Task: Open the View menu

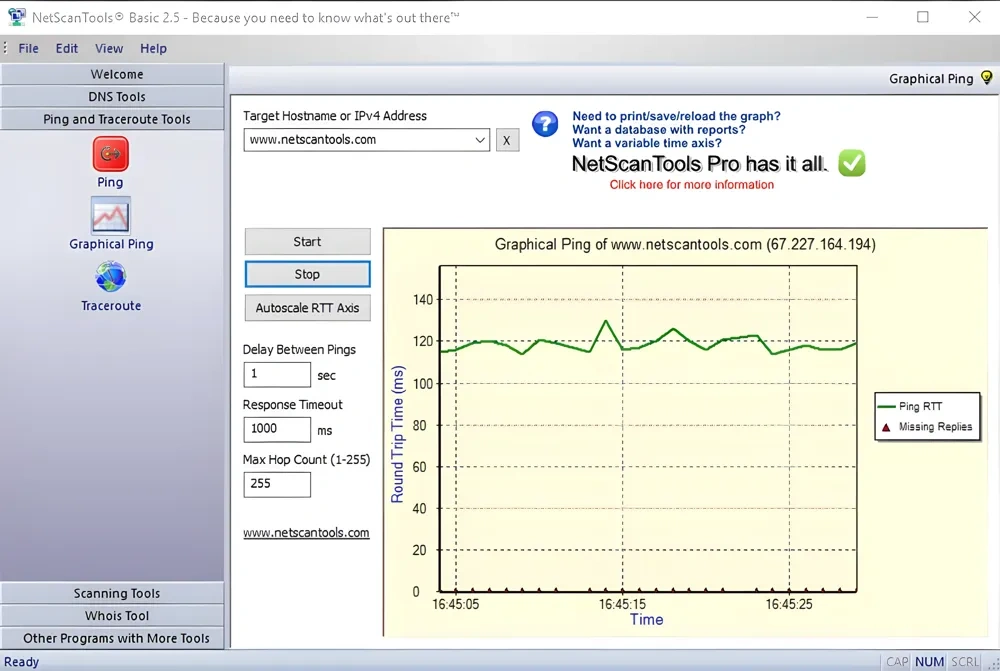Action: [109, 48]
